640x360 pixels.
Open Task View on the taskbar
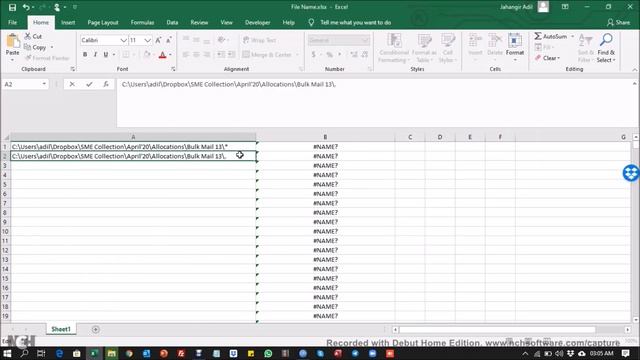click(41, 353)
